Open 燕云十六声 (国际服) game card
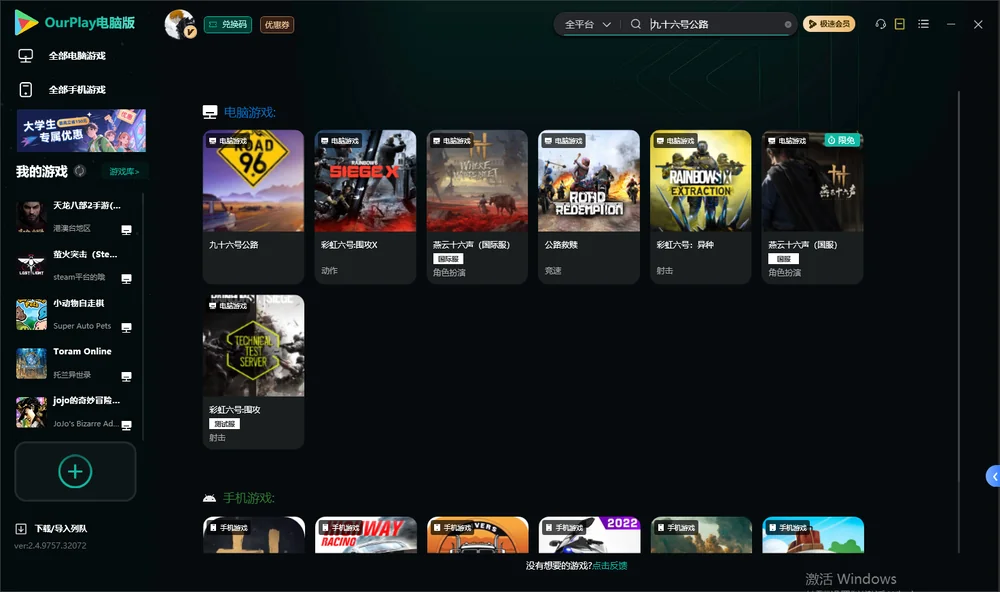Screen dimensions: 1000x592 click(x=477, y=207)
